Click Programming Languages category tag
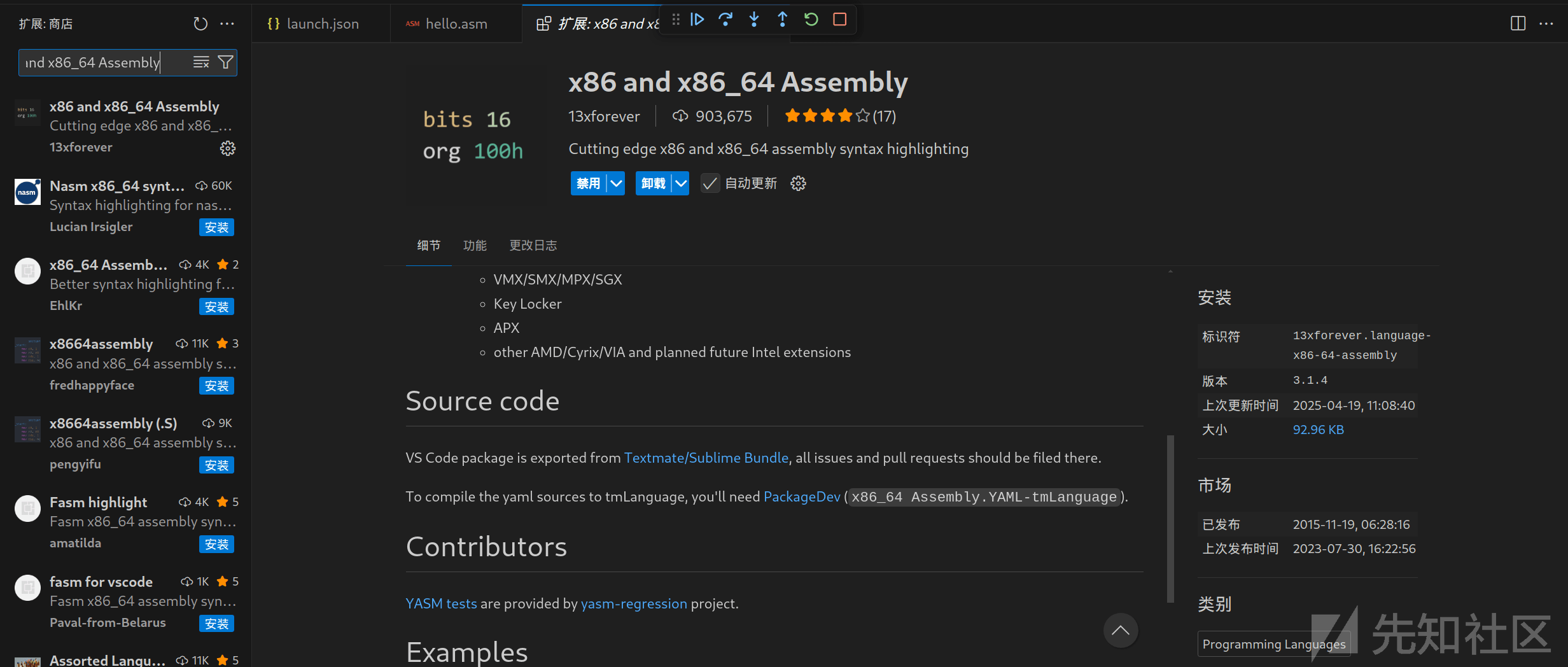Image resolution: width=1568 pixels, height=667 pixels. (x=1274, y=644)
